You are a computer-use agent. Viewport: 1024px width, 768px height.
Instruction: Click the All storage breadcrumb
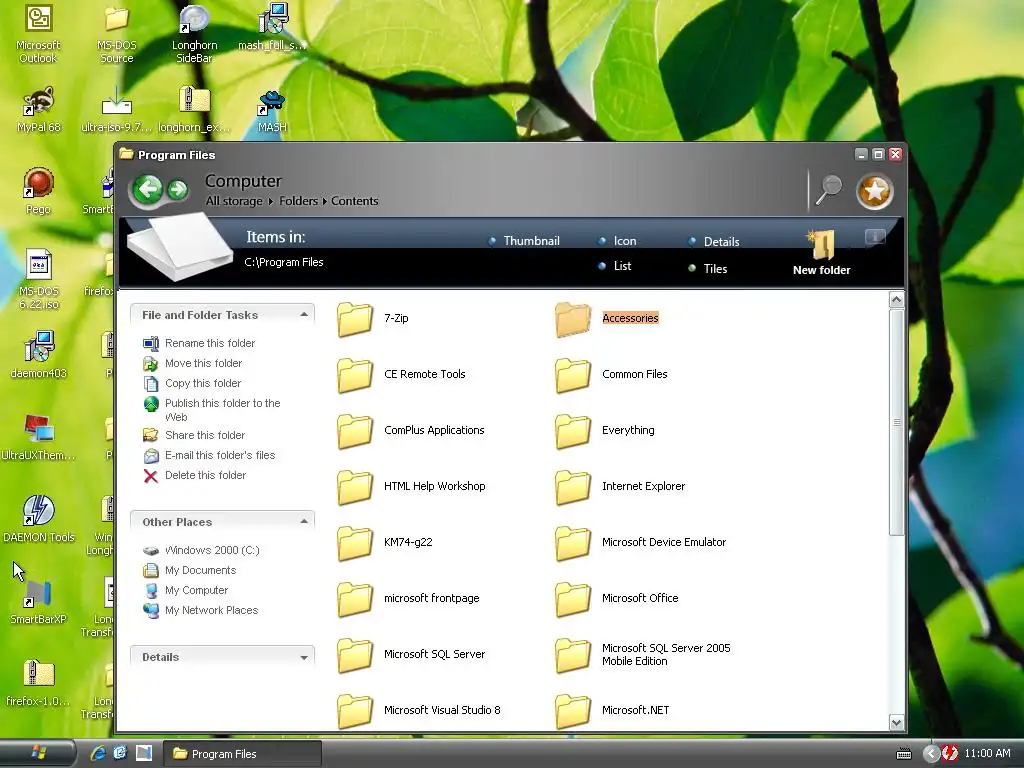(x=234, y=201)
